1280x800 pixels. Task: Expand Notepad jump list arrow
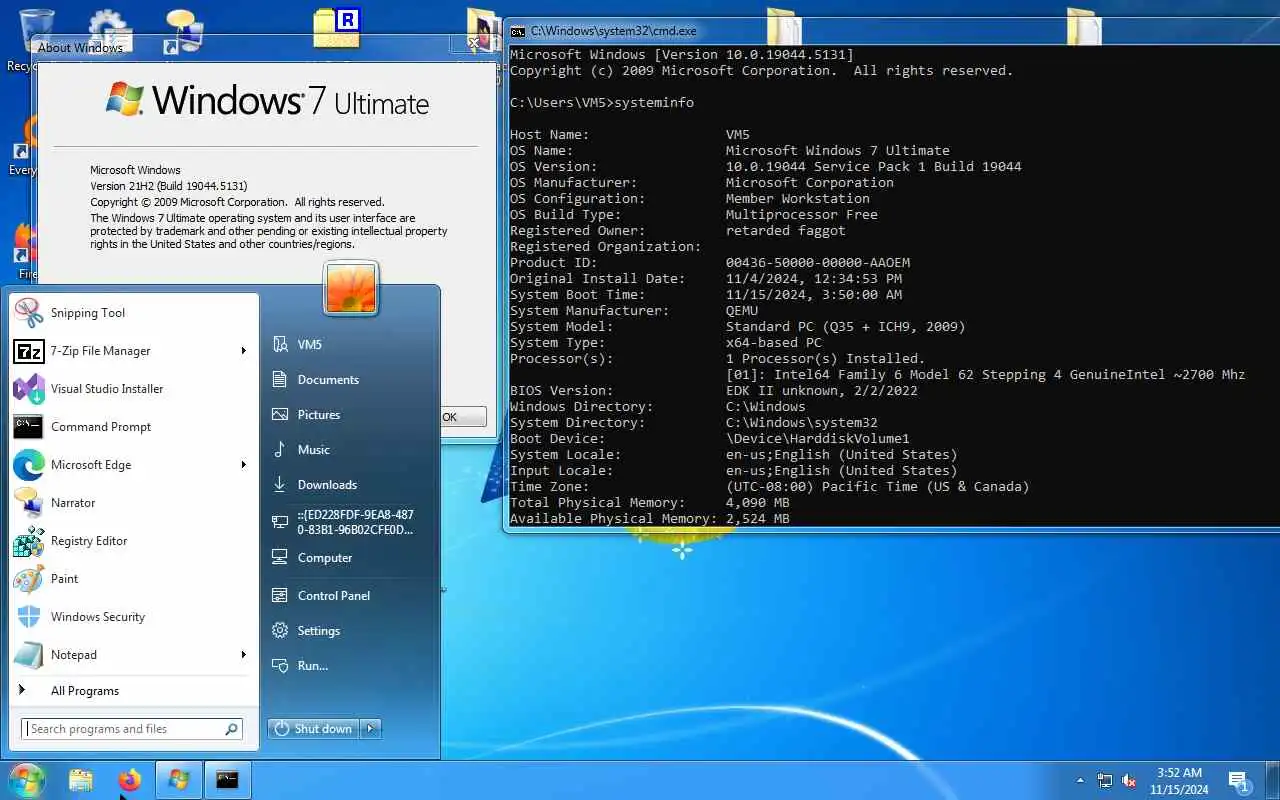click(x=244, y=655)
